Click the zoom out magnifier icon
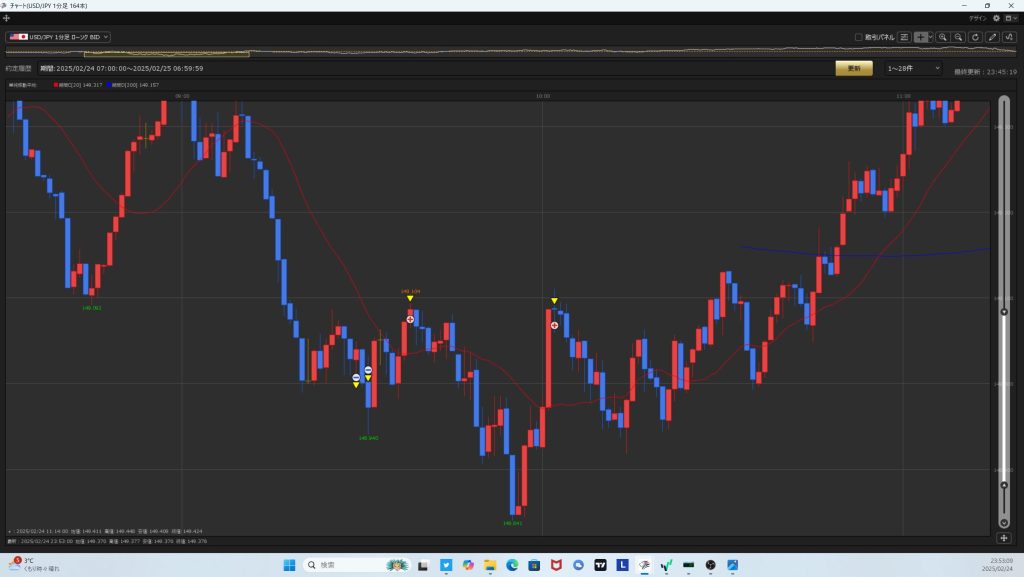1024x577 pixels. pos(959,37)
